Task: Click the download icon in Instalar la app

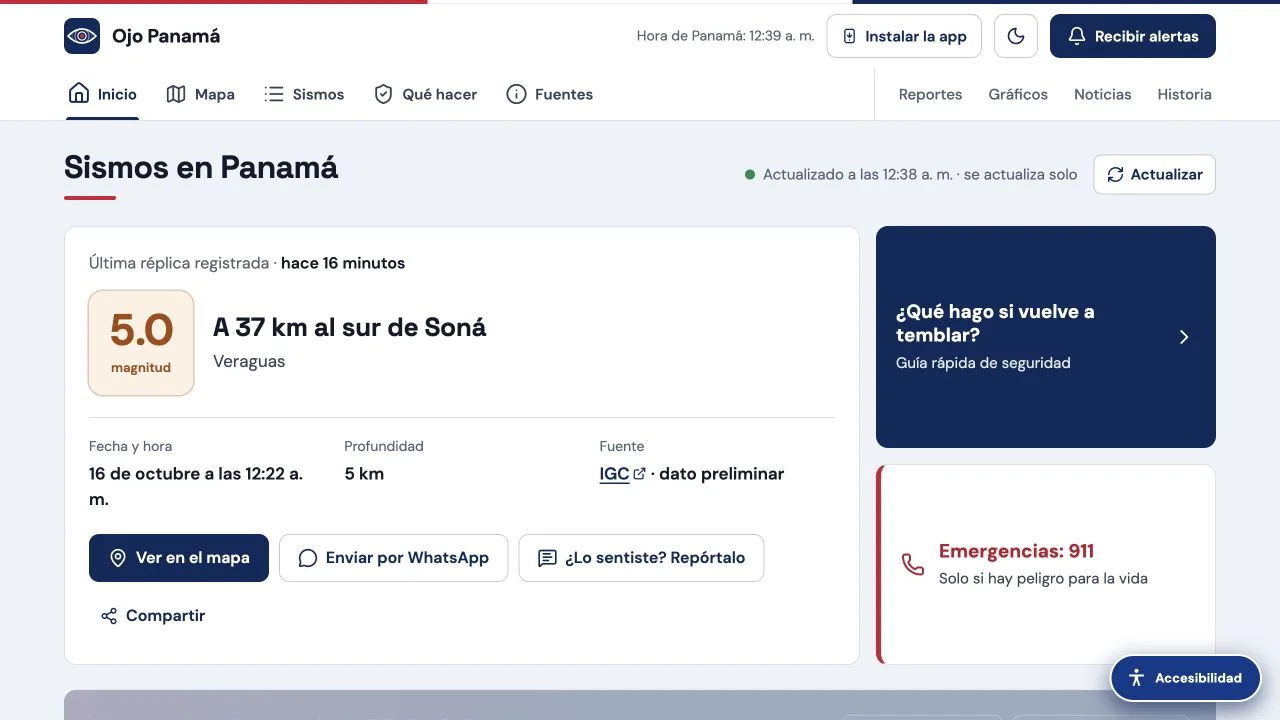Action: coord(850,36)
